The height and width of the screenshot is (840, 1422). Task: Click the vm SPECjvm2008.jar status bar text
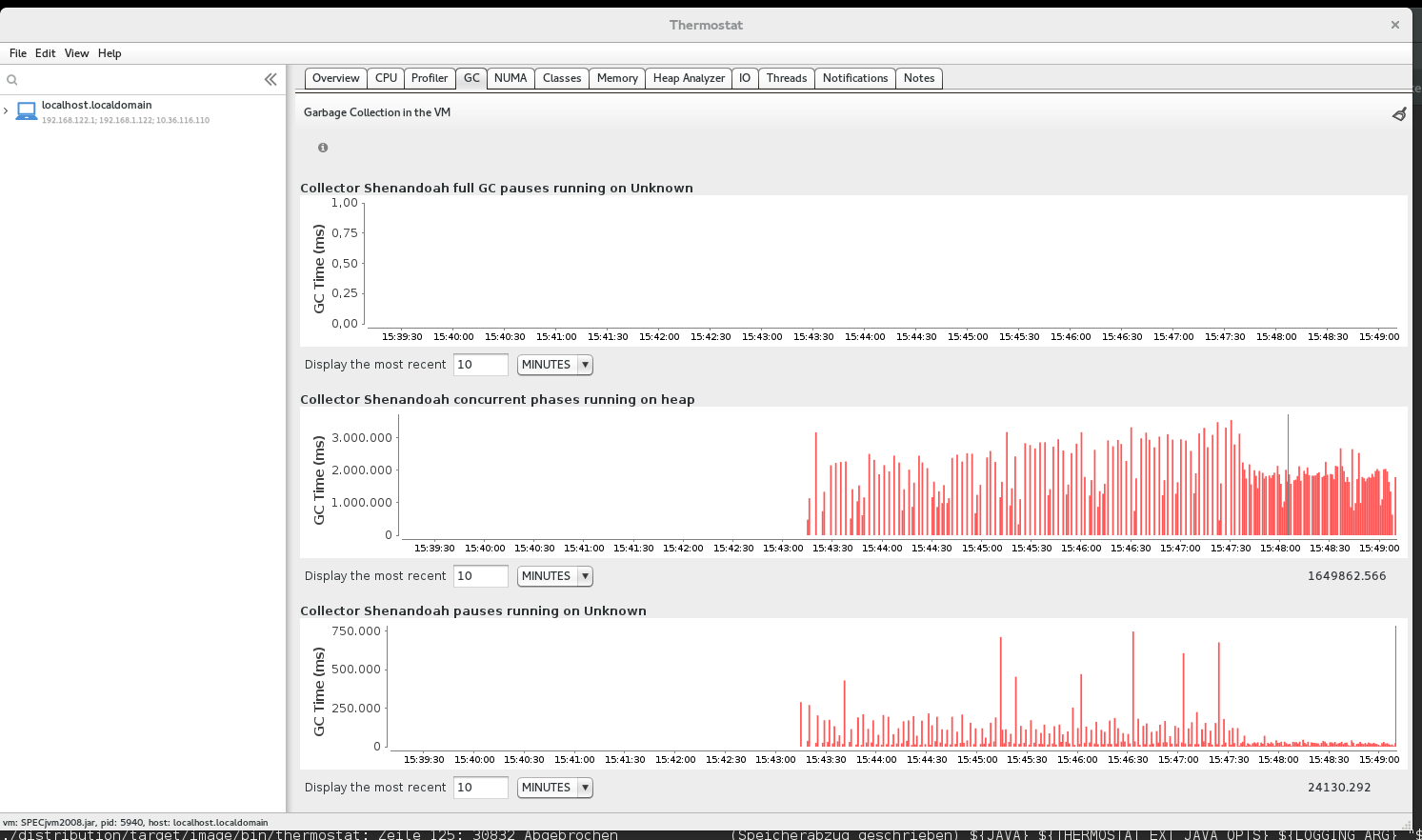coord(135,823)
